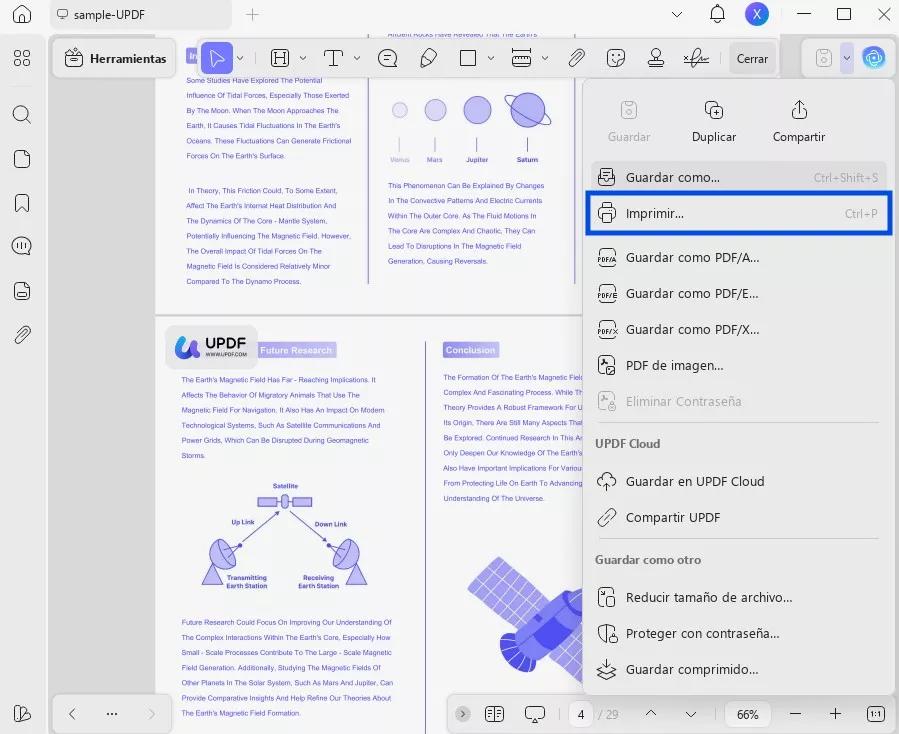The image size is (899, 734).
Task: Choose Imprimir... from menu
Action: [737, 214]
